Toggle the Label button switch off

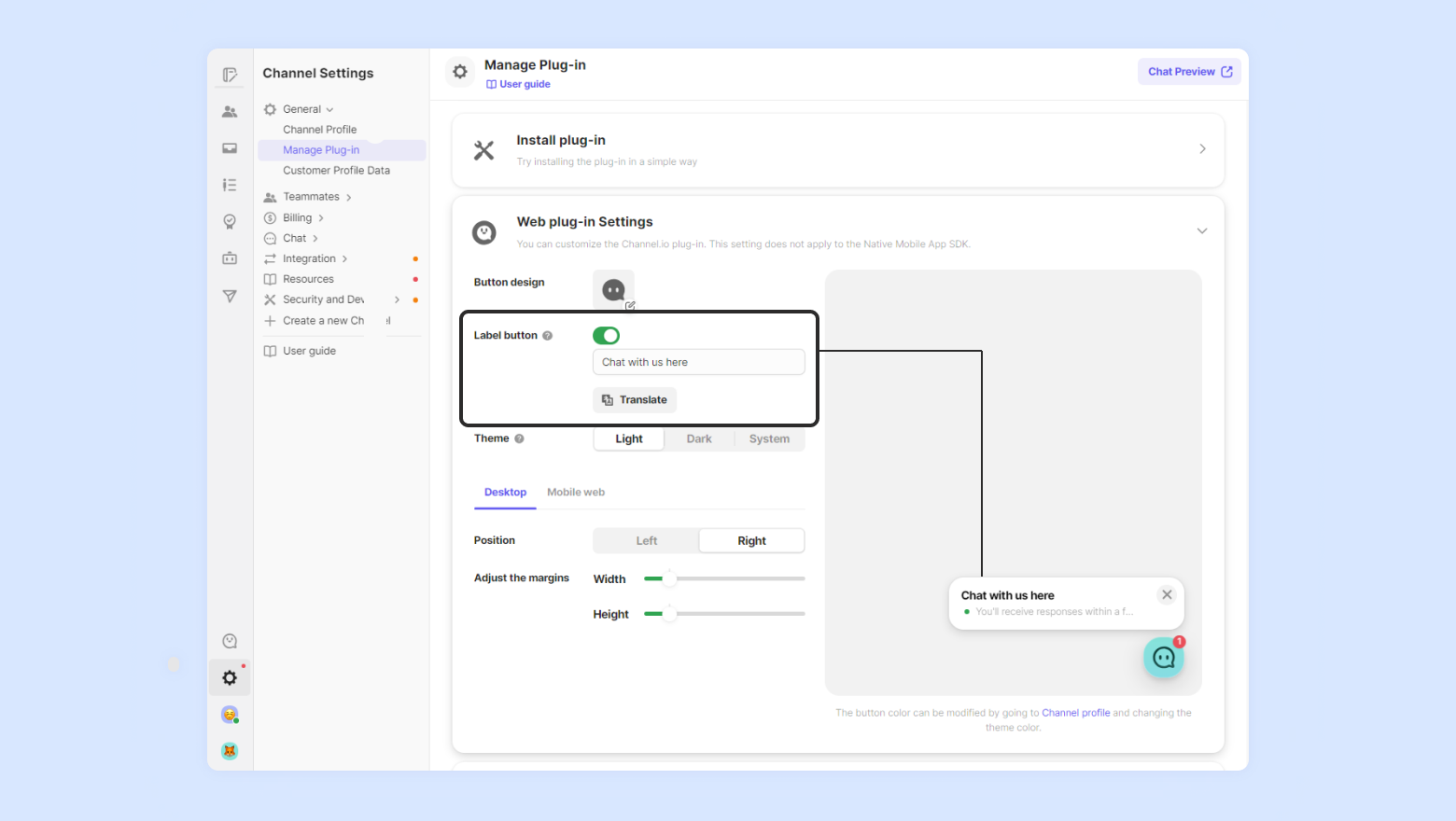(x=606, y=336)
